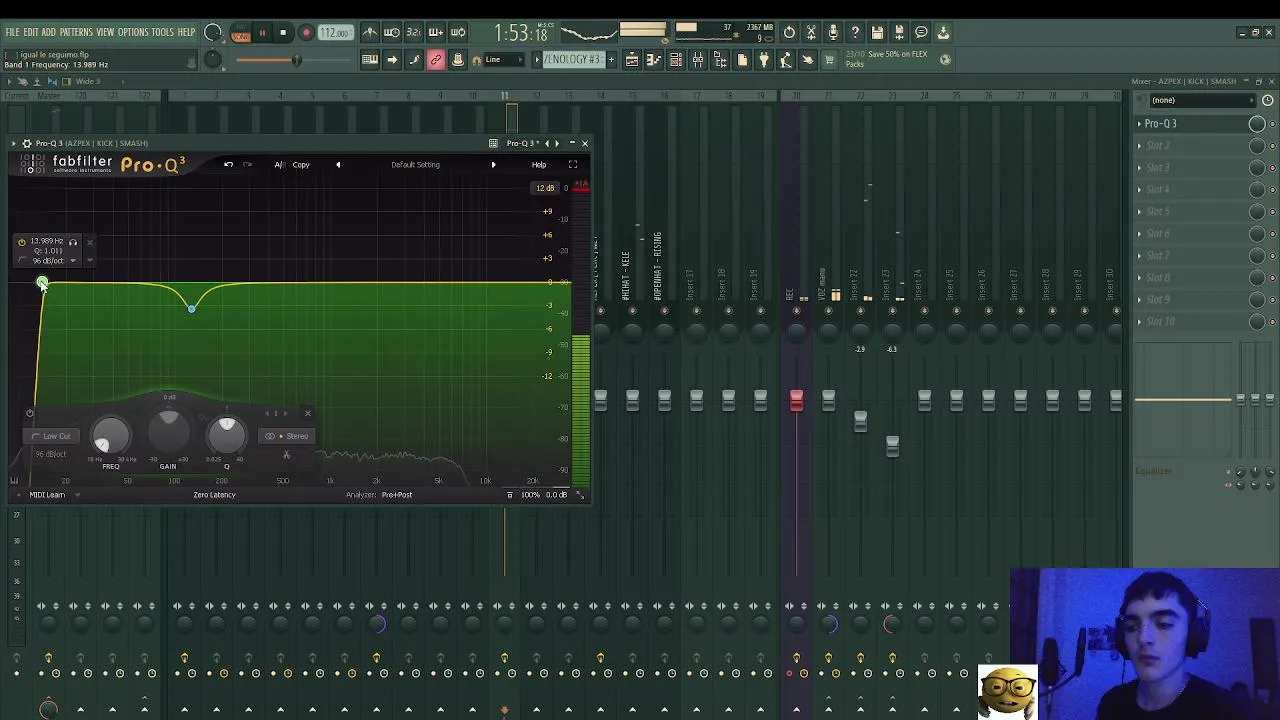Image resolution: width=1280 pixels, height=720 pixels.
Task: Load next preset in Pro-Q 3
Action: pos(493,165)
